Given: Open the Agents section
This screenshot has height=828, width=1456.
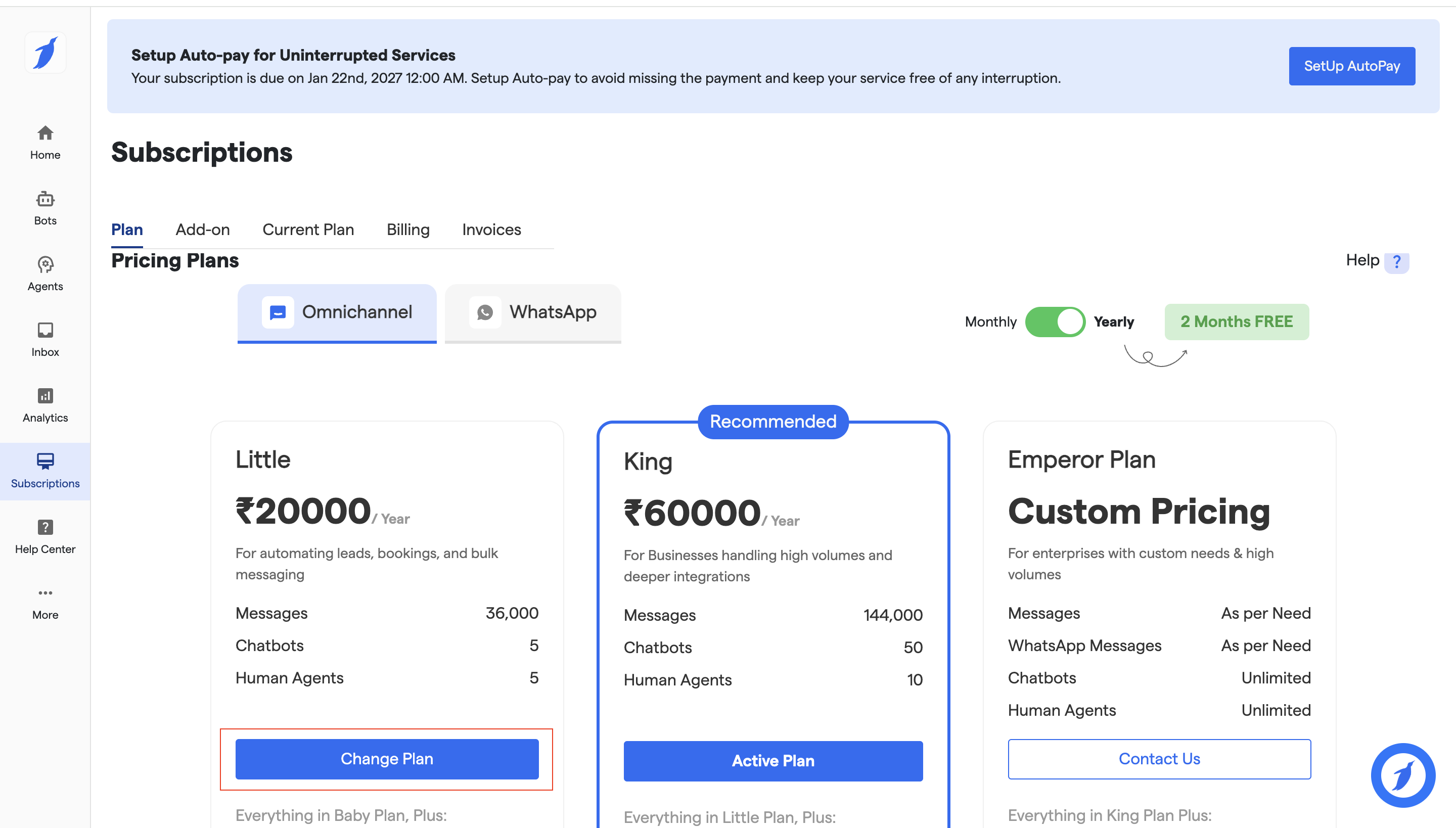Looking at the screenshot, I should coord(45,273).
